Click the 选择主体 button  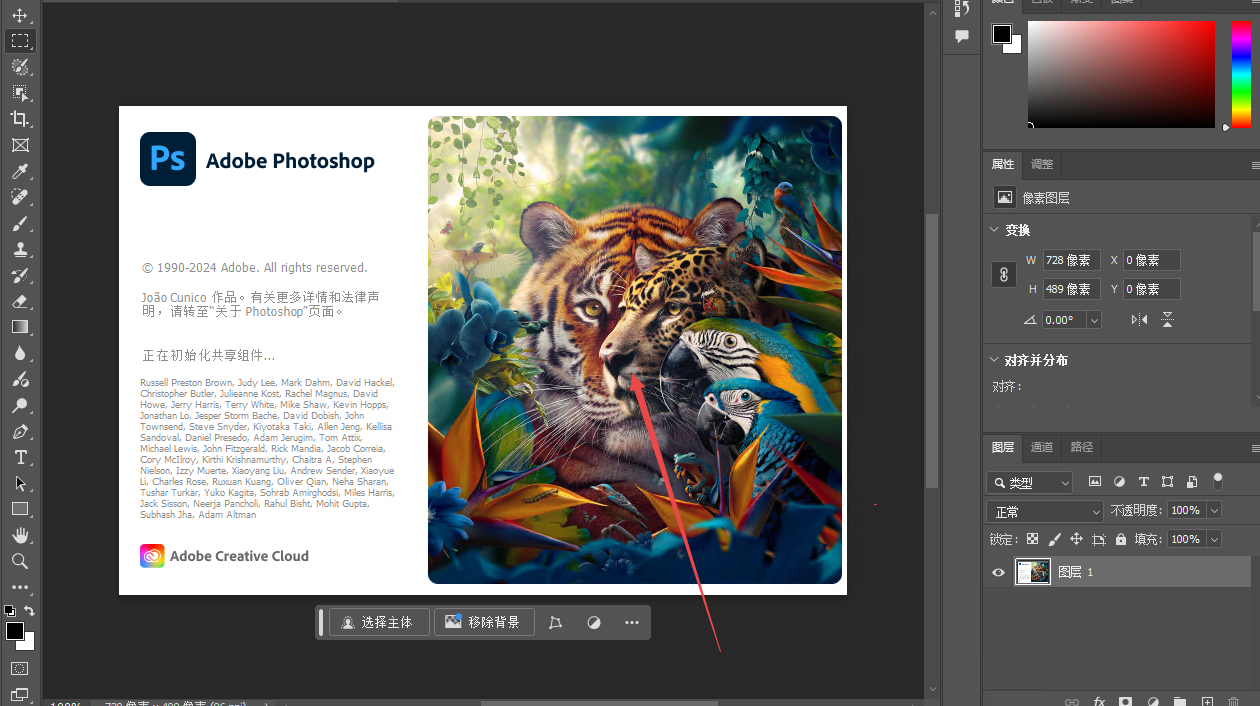378,622
